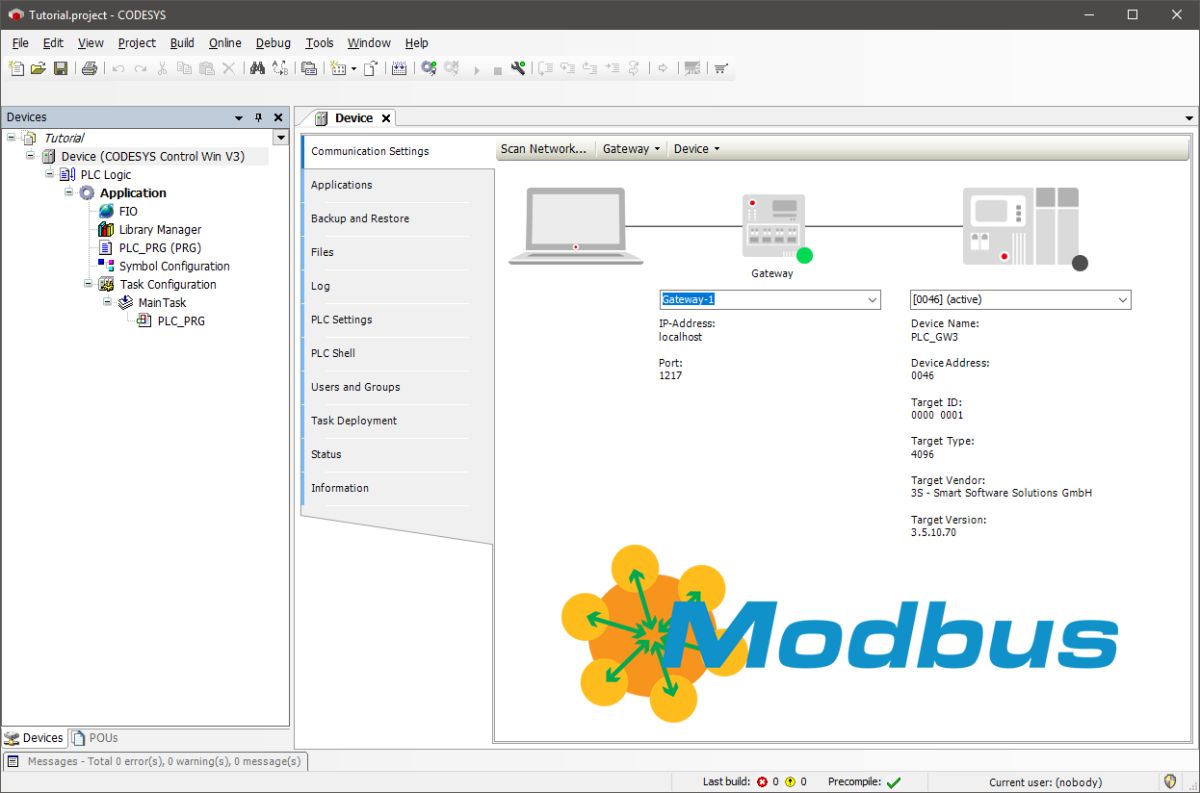Select Symbol Configuration tree item
1200x793 pixels.
(163, 266)
